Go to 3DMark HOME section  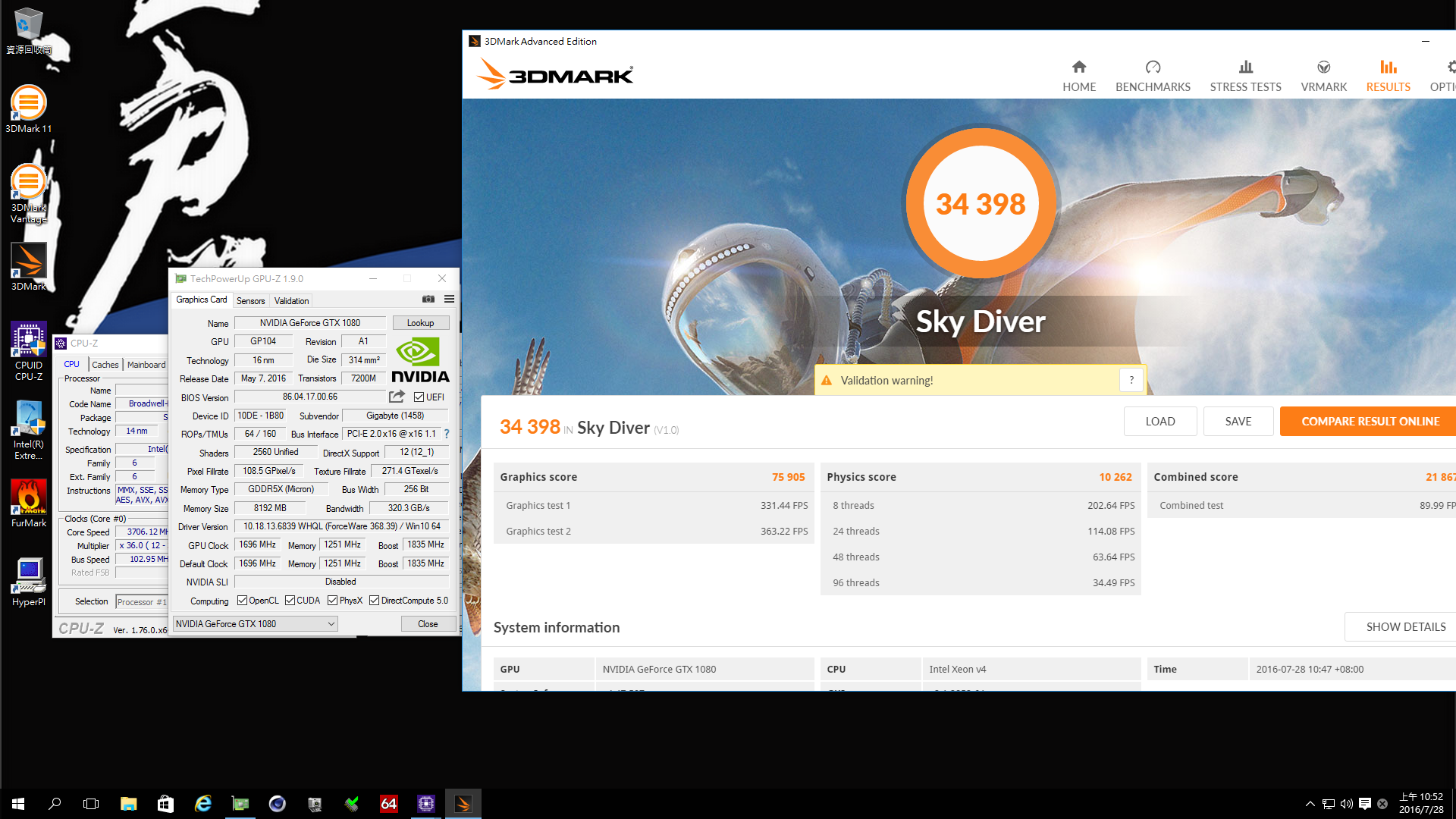click(x=1079, y=77)
